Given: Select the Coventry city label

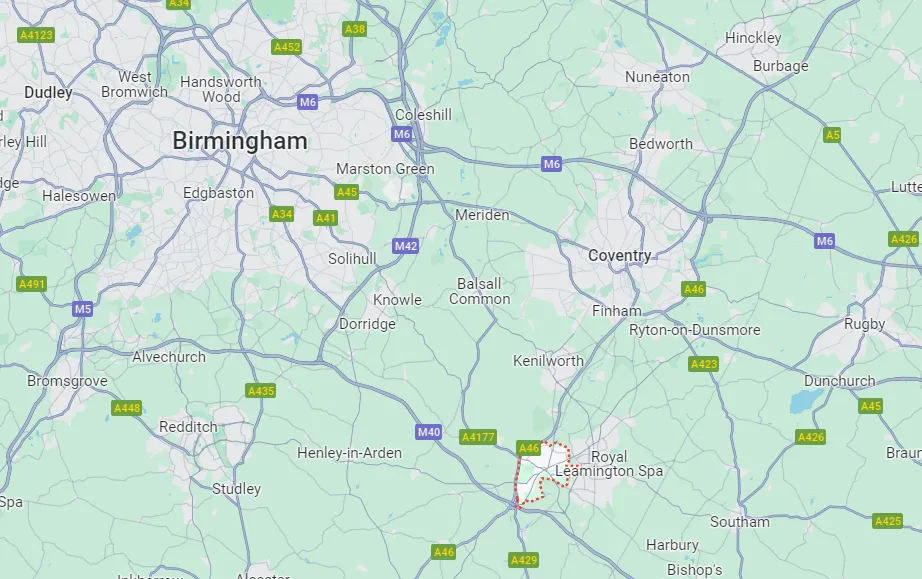Looking at the screenshot, I should (620, 256).
